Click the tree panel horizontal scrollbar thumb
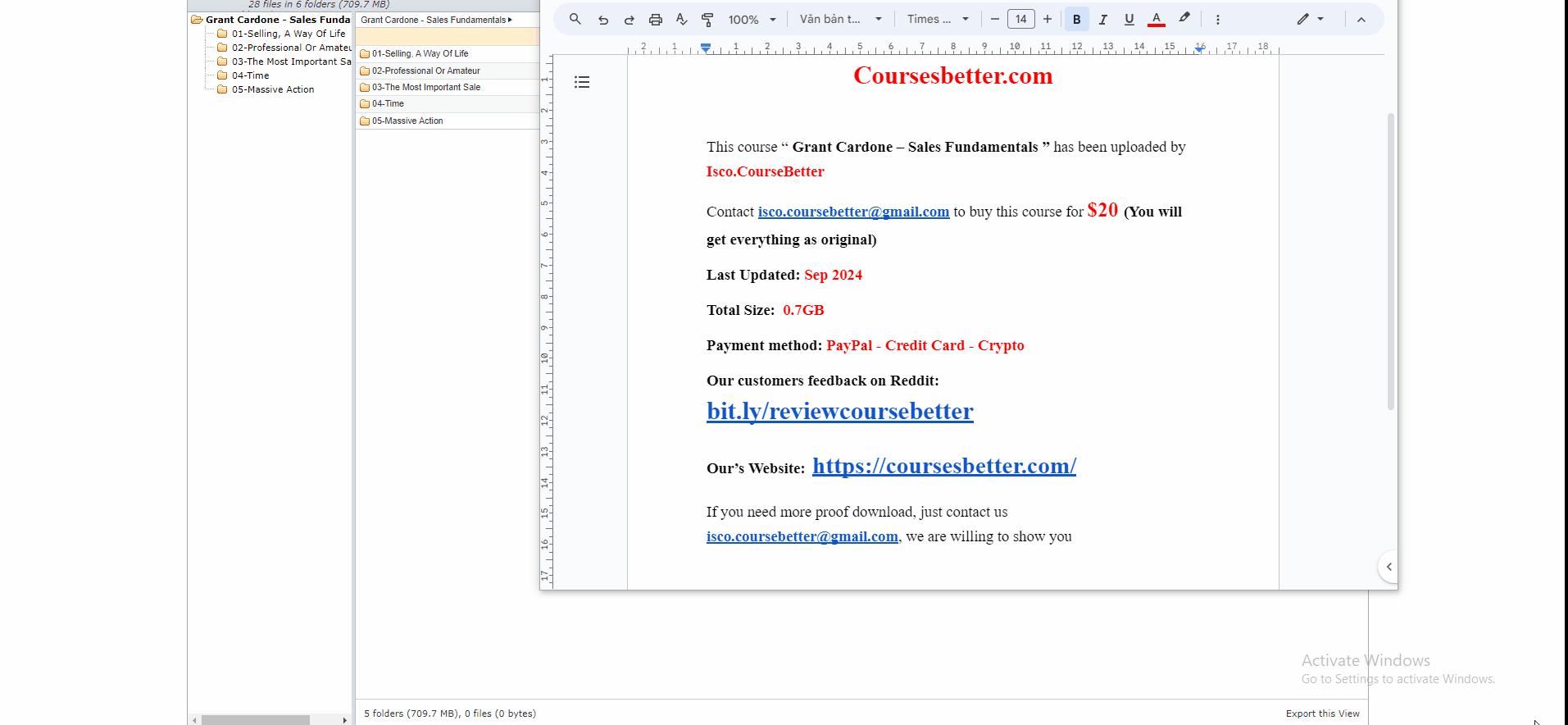Screen dimensions: 1568x725 [256, 720]
